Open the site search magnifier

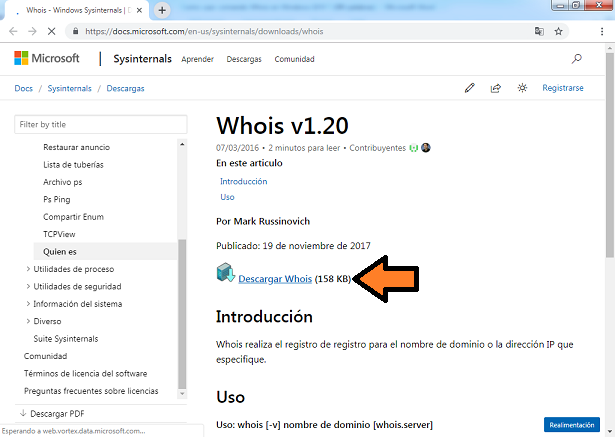576,59
